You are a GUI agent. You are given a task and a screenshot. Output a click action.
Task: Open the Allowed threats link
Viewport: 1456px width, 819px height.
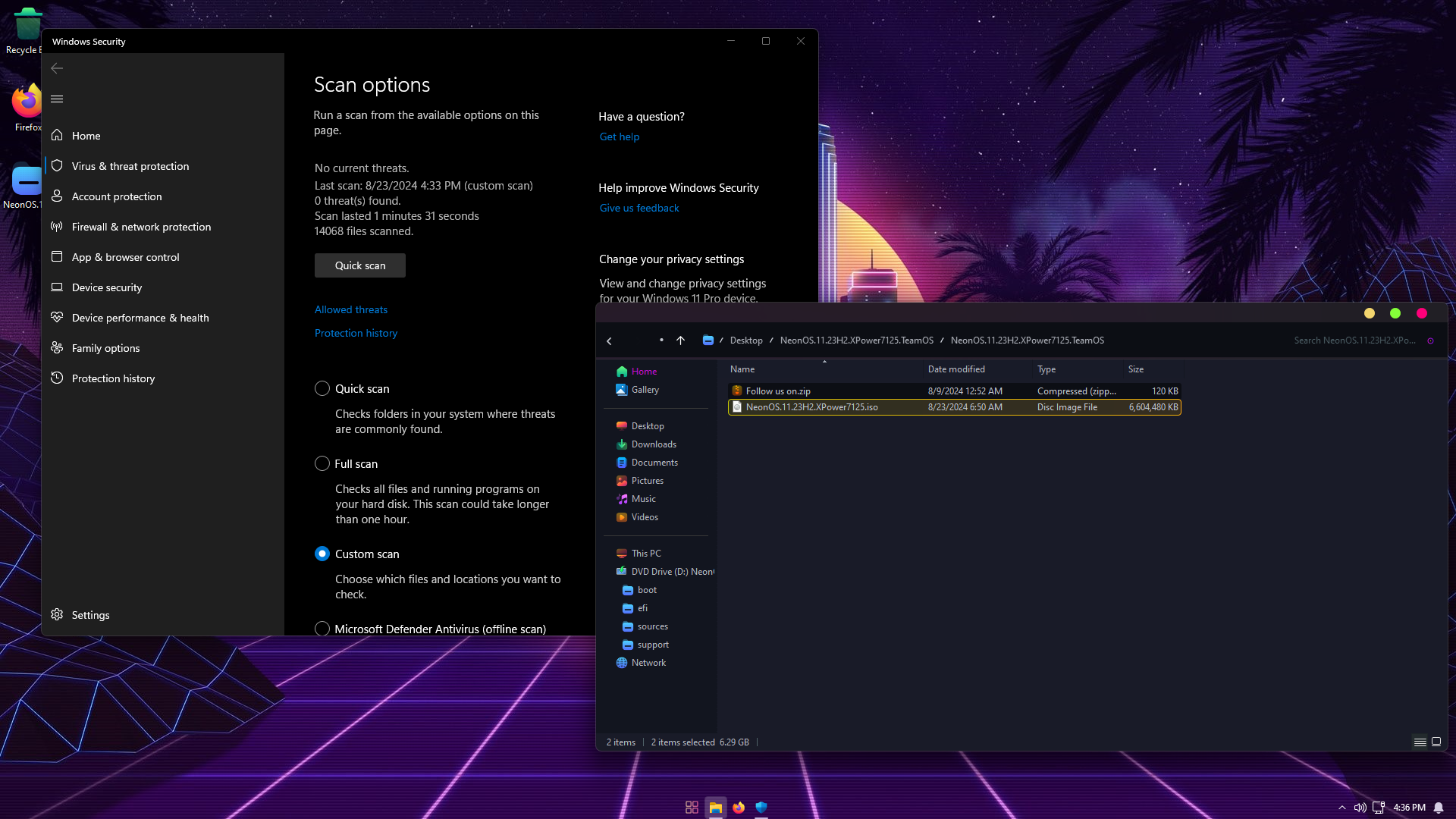(x=351, y=309)
